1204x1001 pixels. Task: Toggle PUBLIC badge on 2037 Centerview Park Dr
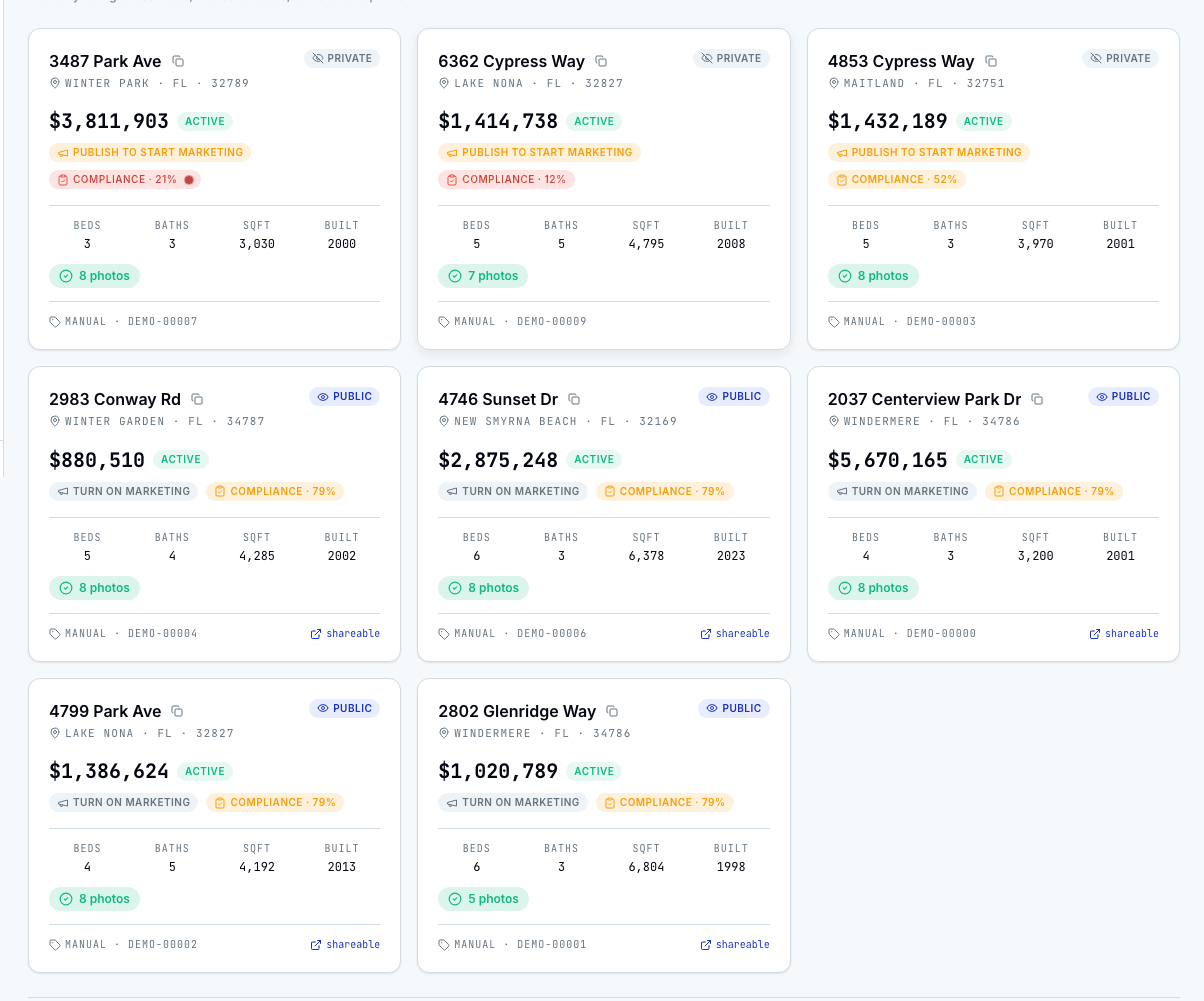(x=1123, y=396)
